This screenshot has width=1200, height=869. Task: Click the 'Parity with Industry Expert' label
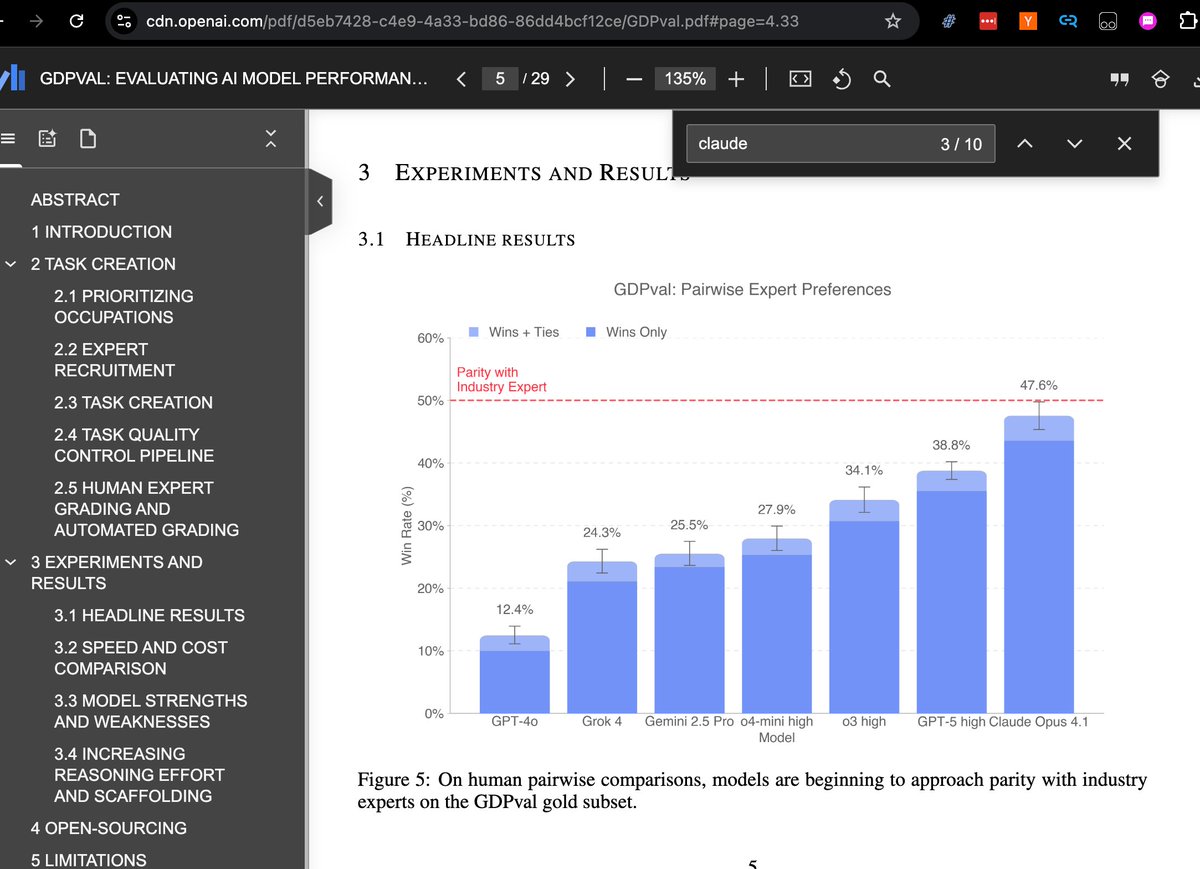pos(502,380)
